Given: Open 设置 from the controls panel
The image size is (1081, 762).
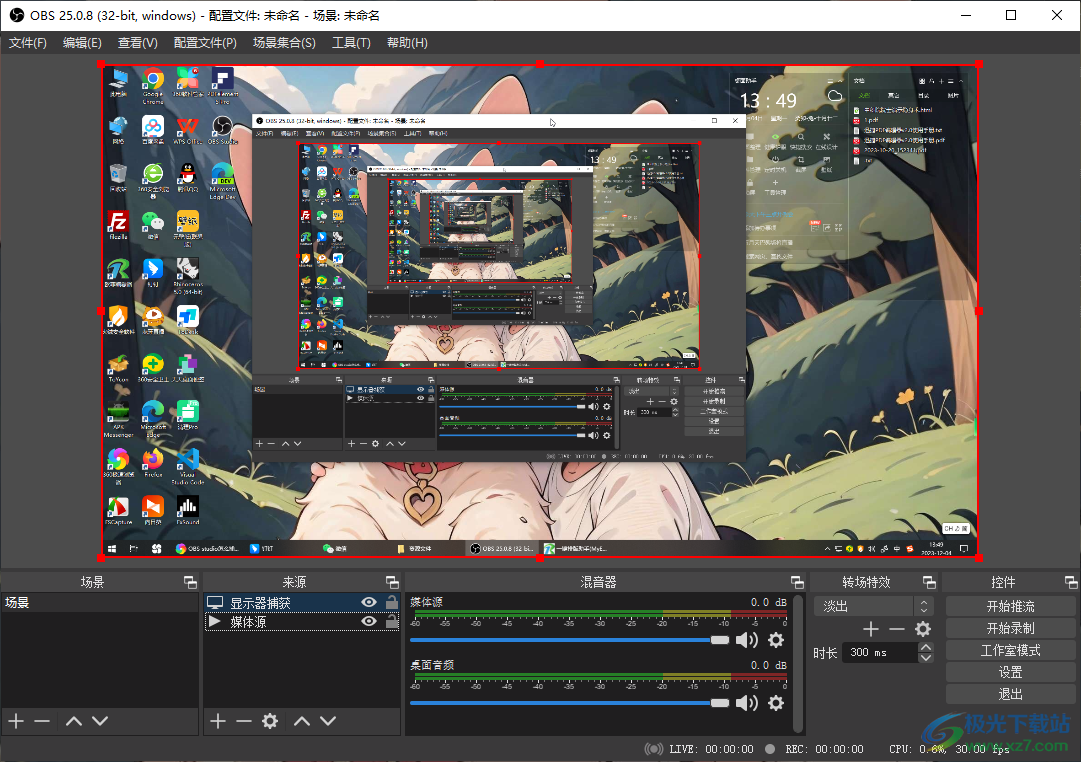Looking at the screenshot, I should (1011, 672).
